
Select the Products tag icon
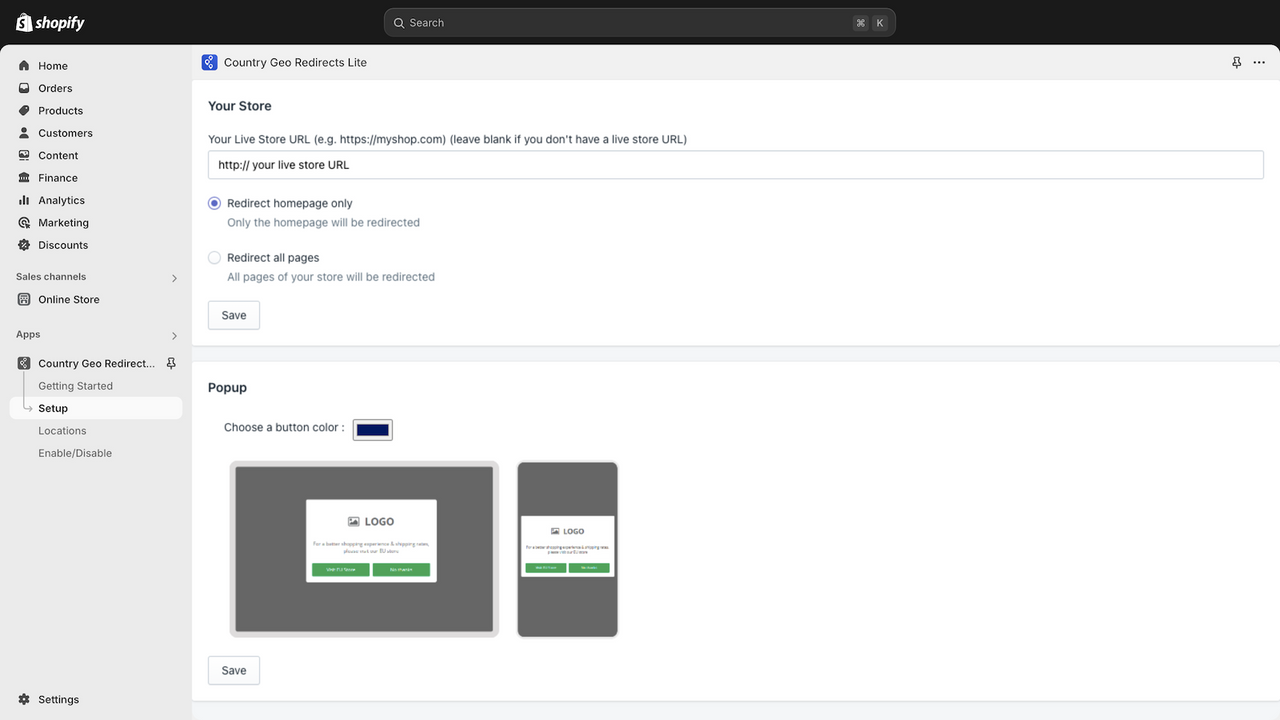23,110
